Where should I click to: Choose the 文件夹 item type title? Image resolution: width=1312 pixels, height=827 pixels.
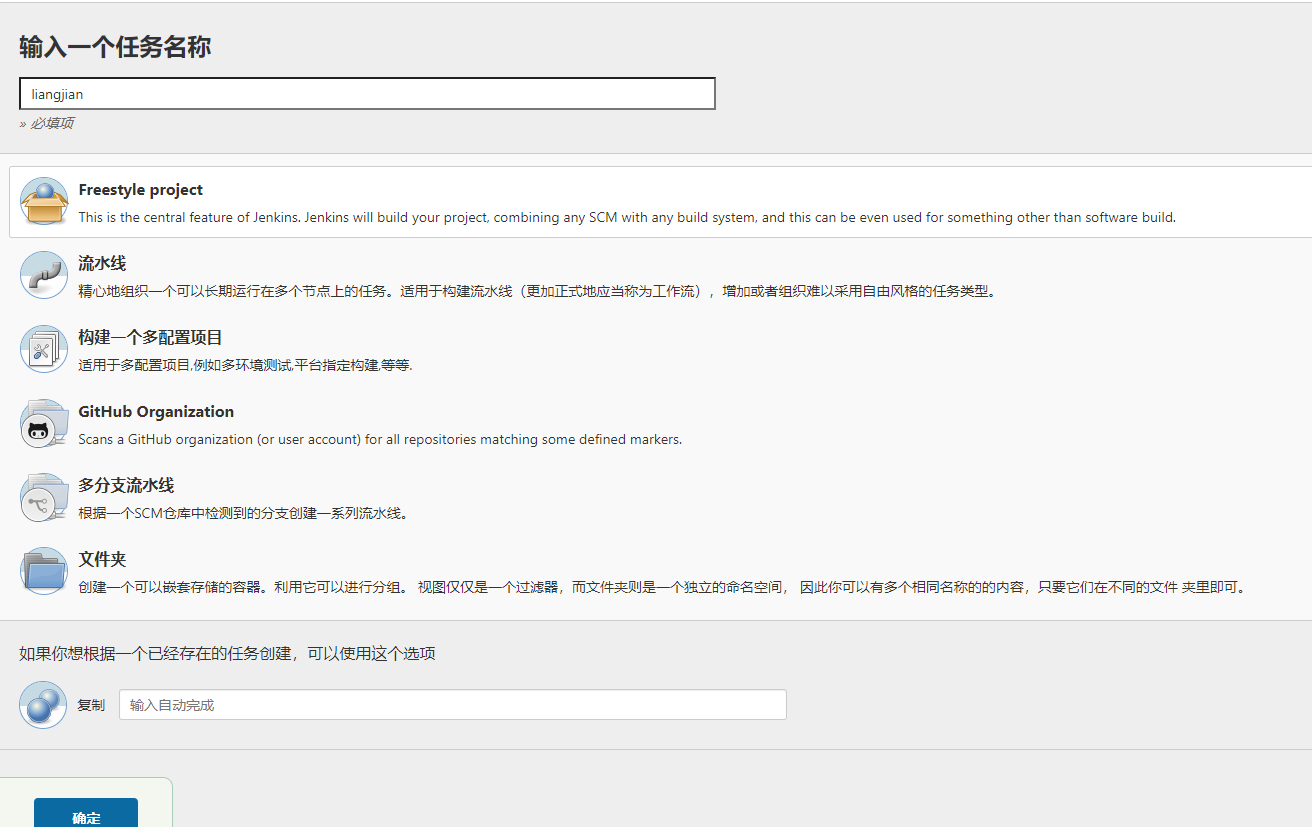tap(102, 560)
